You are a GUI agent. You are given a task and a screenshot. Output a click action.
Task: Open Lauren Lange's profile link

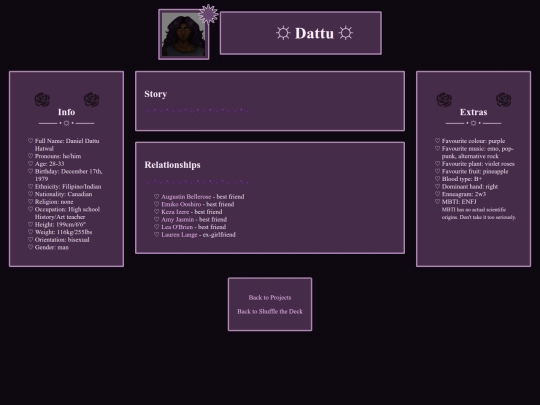[179, 235]
